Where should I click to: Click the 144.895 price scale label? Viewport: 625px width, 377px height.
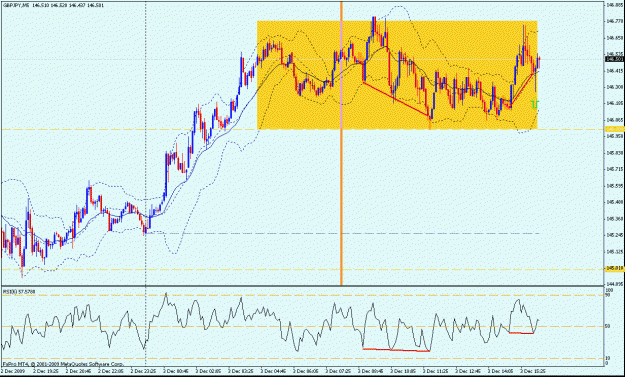[614, 284]
